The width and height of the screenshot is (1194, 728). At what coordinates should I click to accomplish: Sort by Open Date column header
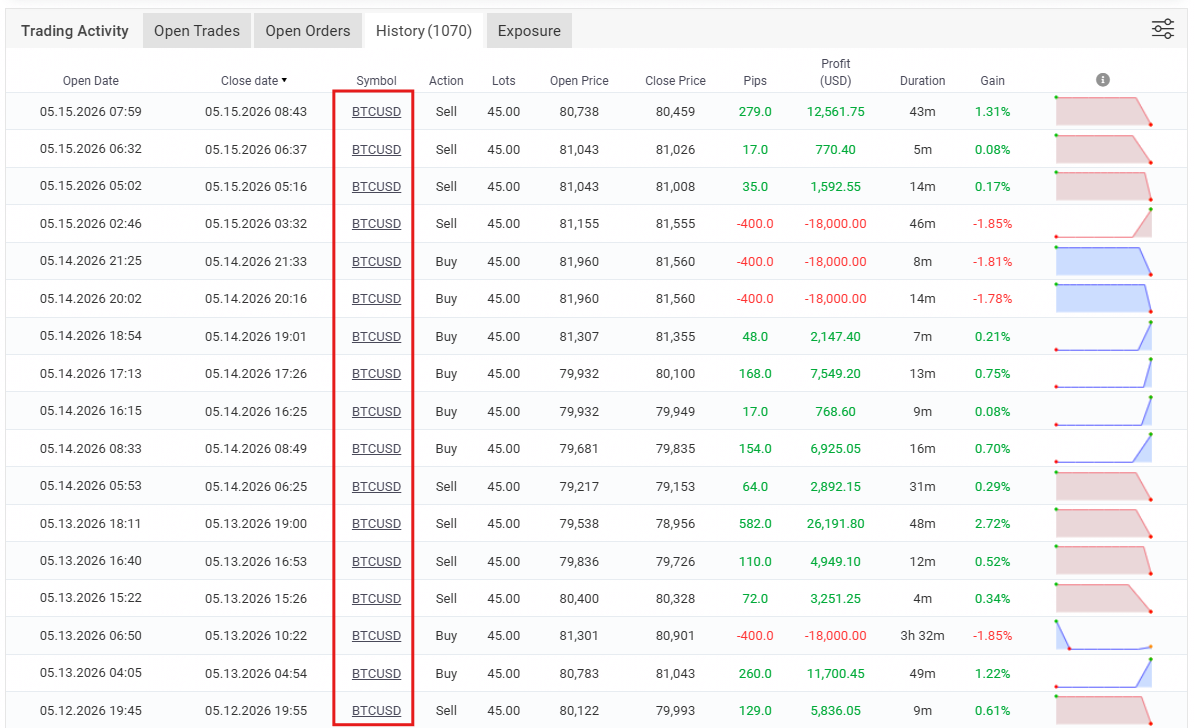pyautogui.click(x=91, y=81)
